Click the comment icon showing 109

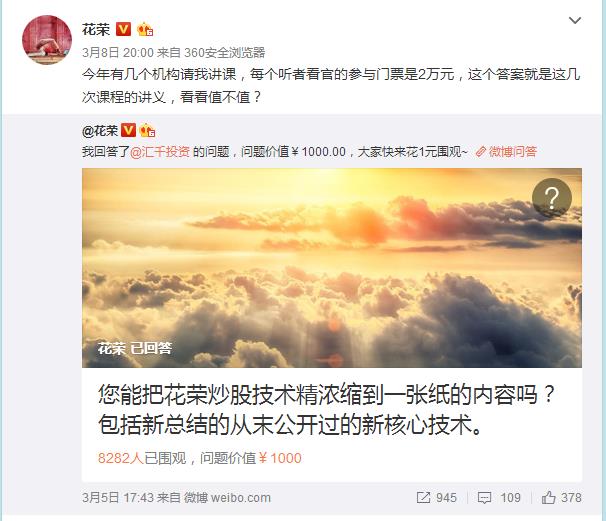tap(499, 497)
